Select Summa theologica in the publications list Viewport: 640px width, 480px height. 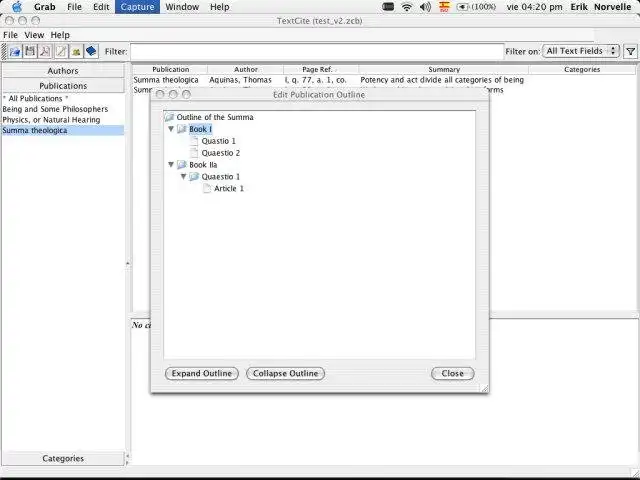63,131
